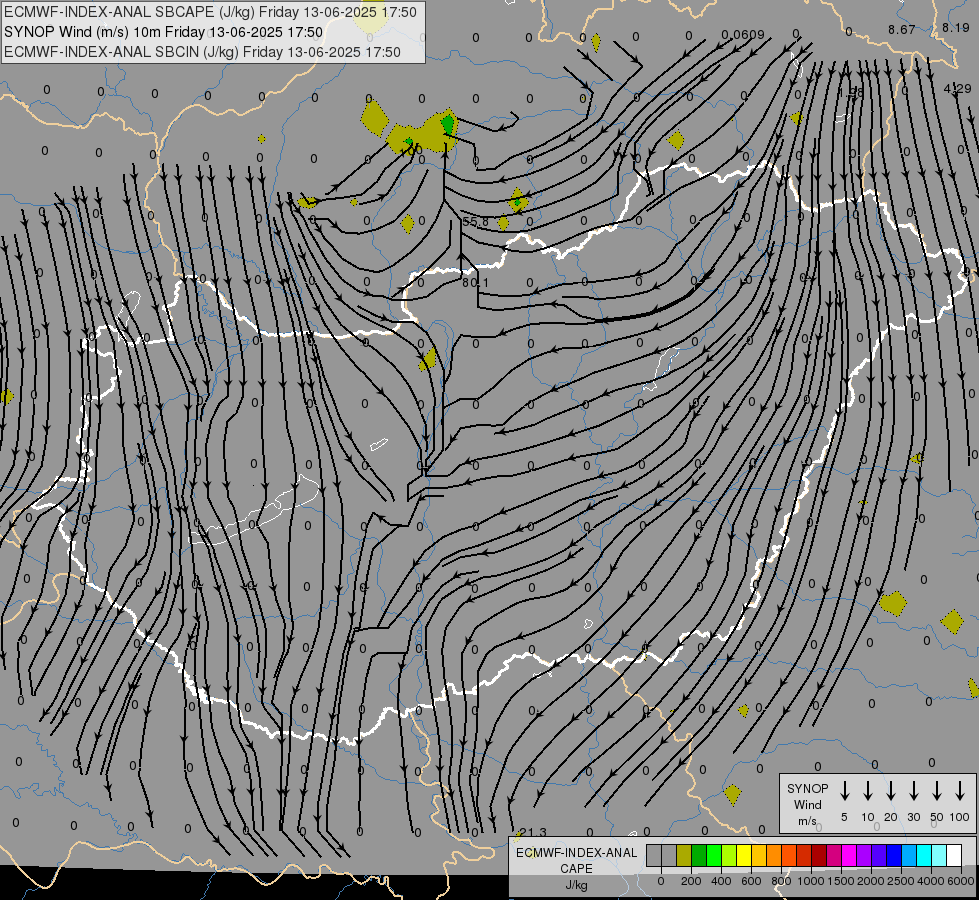Click the 200 tick label under CAPE scale
Image resolution: width=979 pixels, height=900 pixels.
[x=691, y=881]
